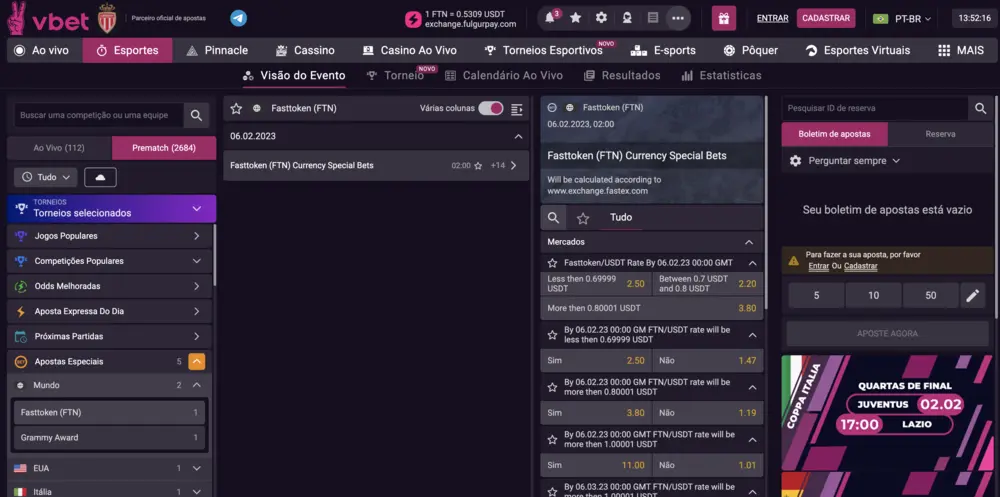Favorite the Fasttoken Currency Special Bets event
This screenshot has width=1000, height=497.
click(x=478, y=166)
